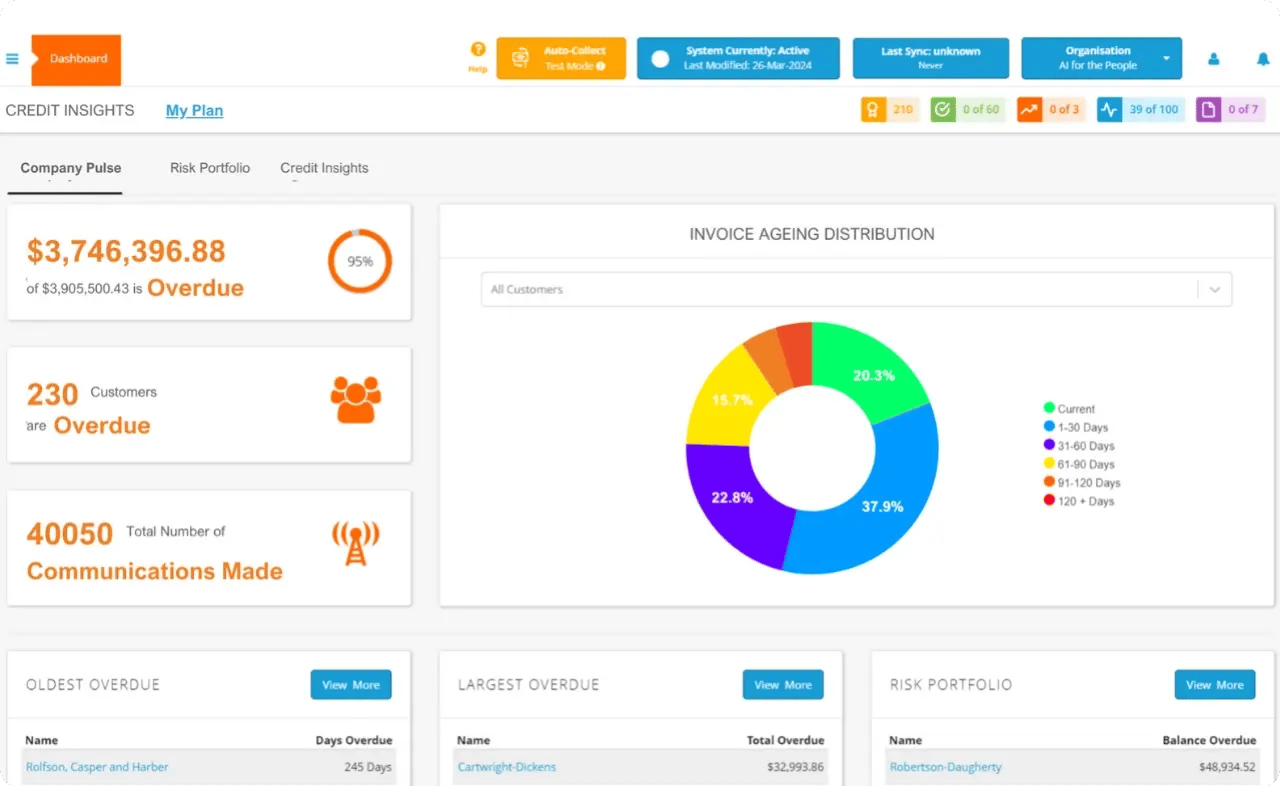Viewport: 1280px width, 800px height.
Task: Open the My Plan link
Action: (x=194, y=111)
